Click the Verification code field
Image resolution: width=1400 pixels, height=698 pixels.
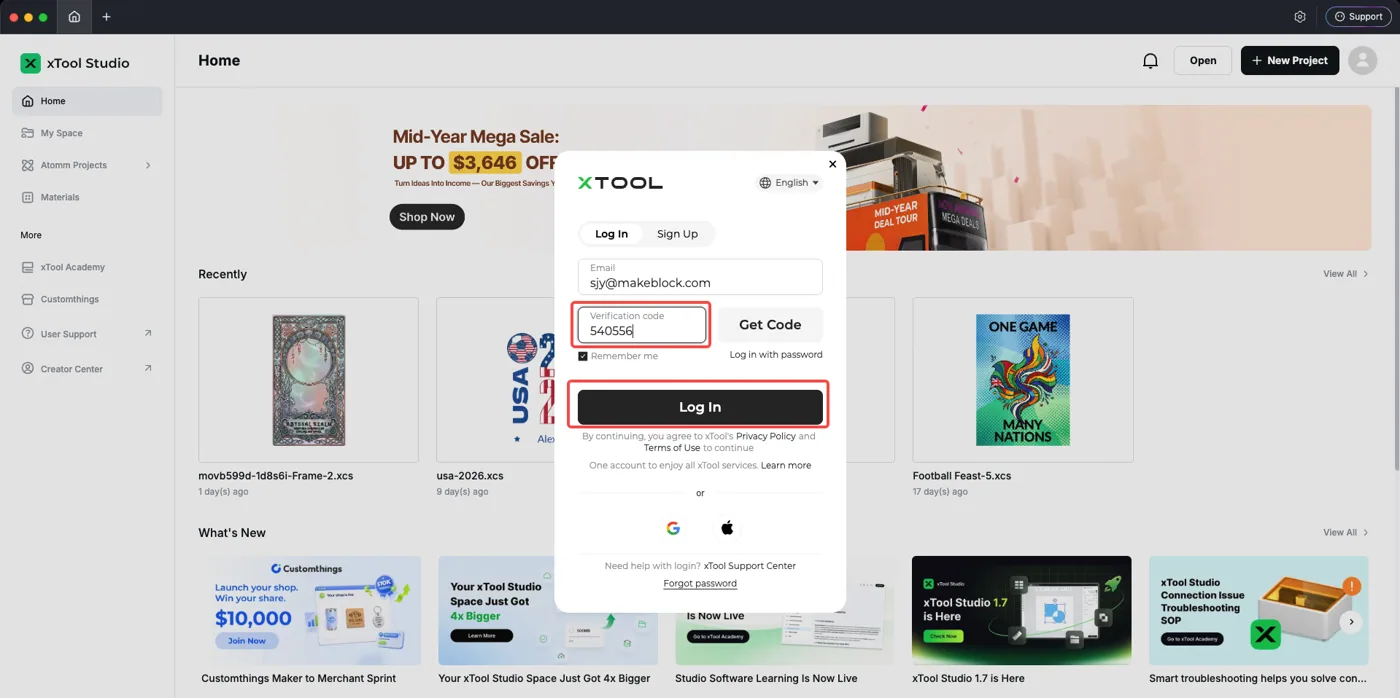(x=642, y=325)
